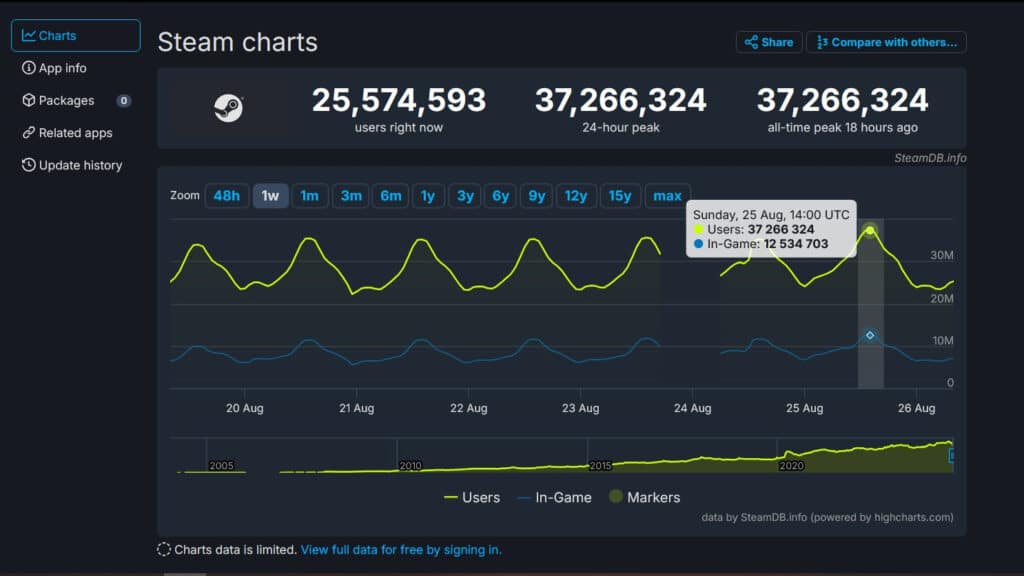The image size is (1024, 576).
Task: Click the 21 Aug axis label
Action: click(x=357, y=408)
